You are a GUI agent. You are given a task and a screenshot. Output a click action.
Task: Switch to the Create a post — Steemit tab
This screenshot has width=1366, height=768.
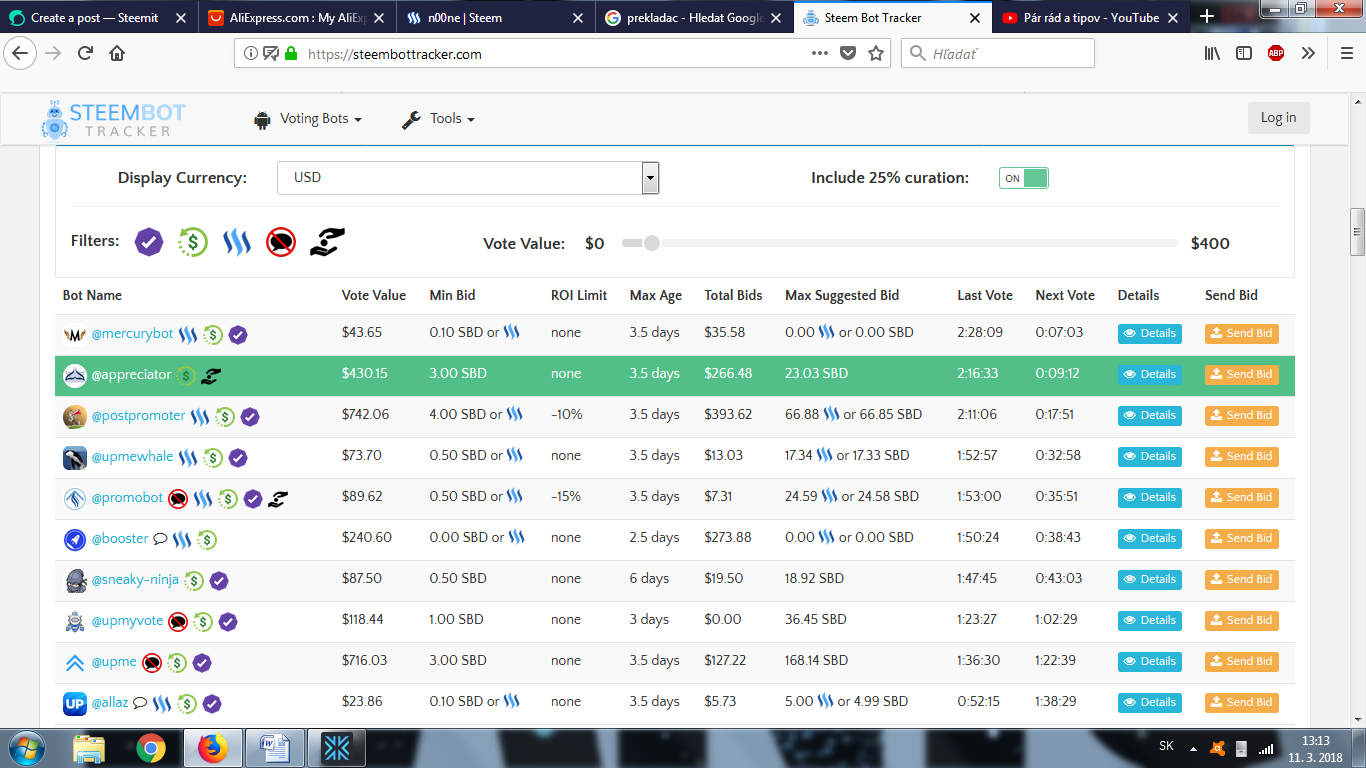click(99, 17)
